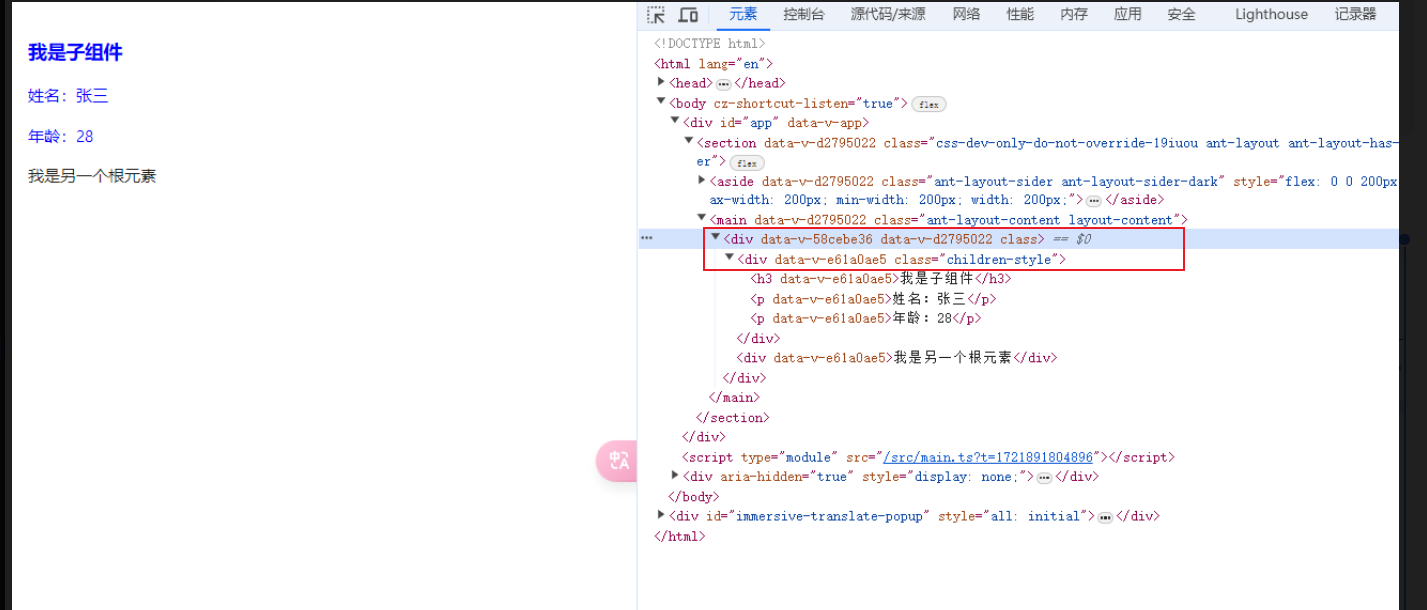Click the flex badge on body

(x=929, y=104)
